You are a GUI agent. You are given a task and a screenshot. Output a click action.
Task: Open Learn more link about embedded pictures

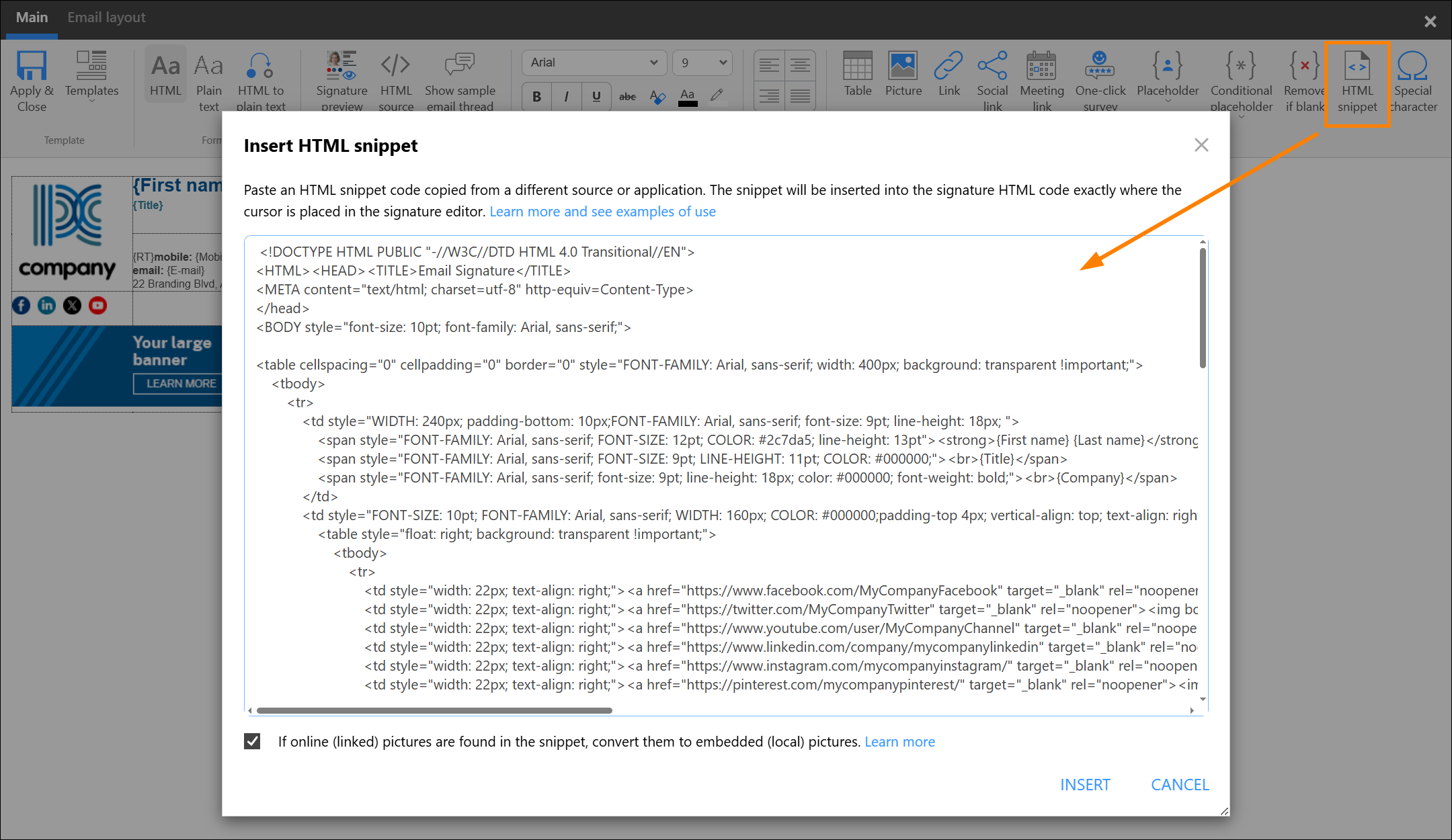tap(899, 742)
